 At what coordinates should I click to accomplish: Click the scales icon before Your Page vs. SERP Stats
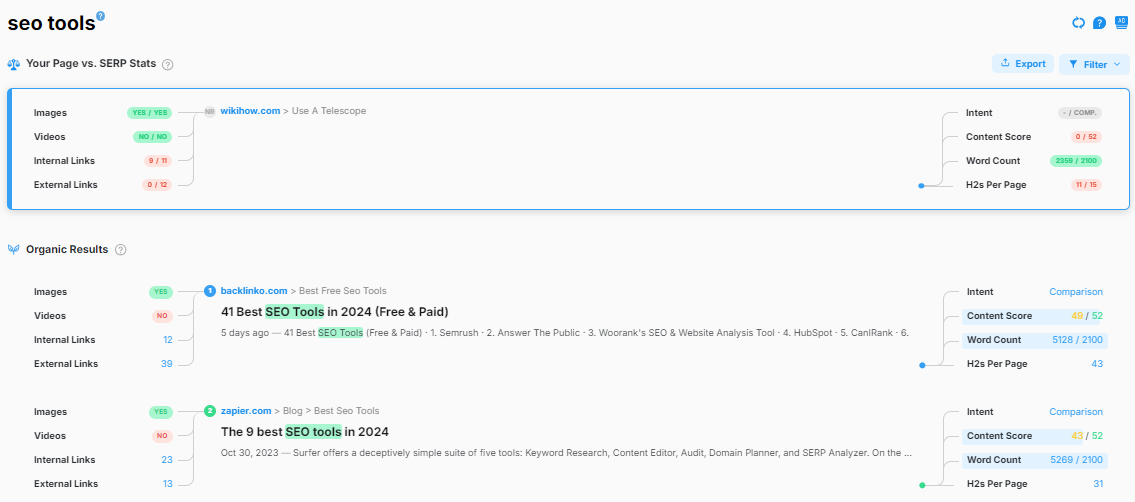(14, 64)
